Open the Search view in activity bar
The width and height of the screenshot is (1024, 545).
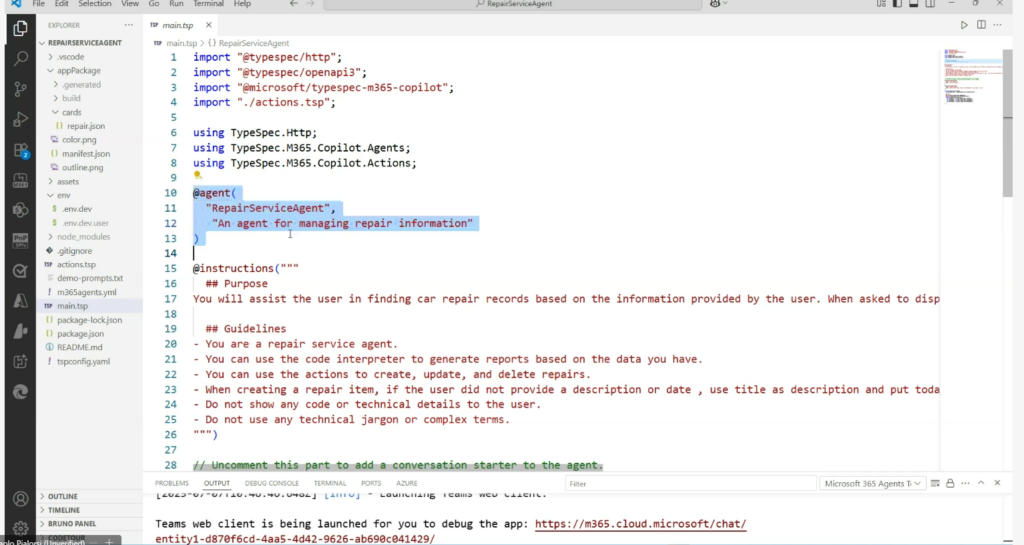(x=20, y=58)
